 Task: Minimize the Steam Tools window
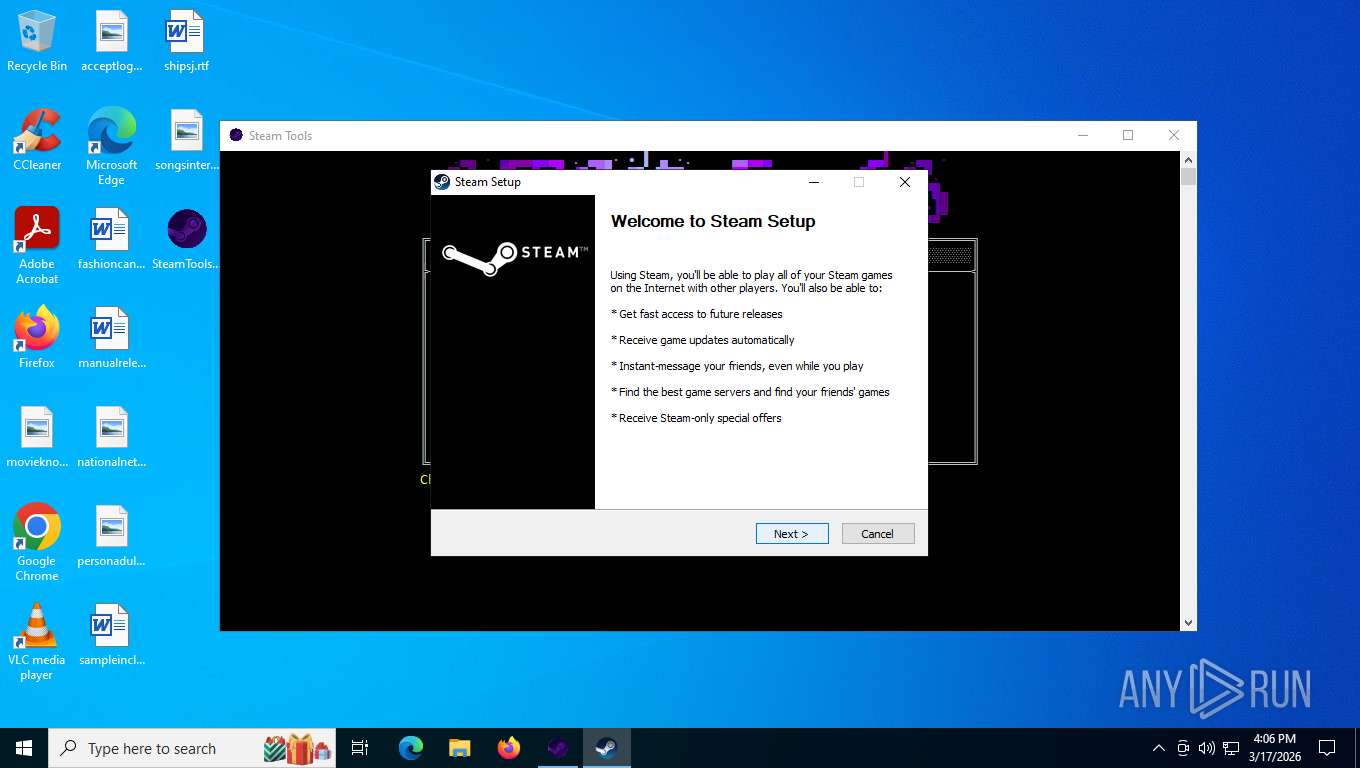1082,135
